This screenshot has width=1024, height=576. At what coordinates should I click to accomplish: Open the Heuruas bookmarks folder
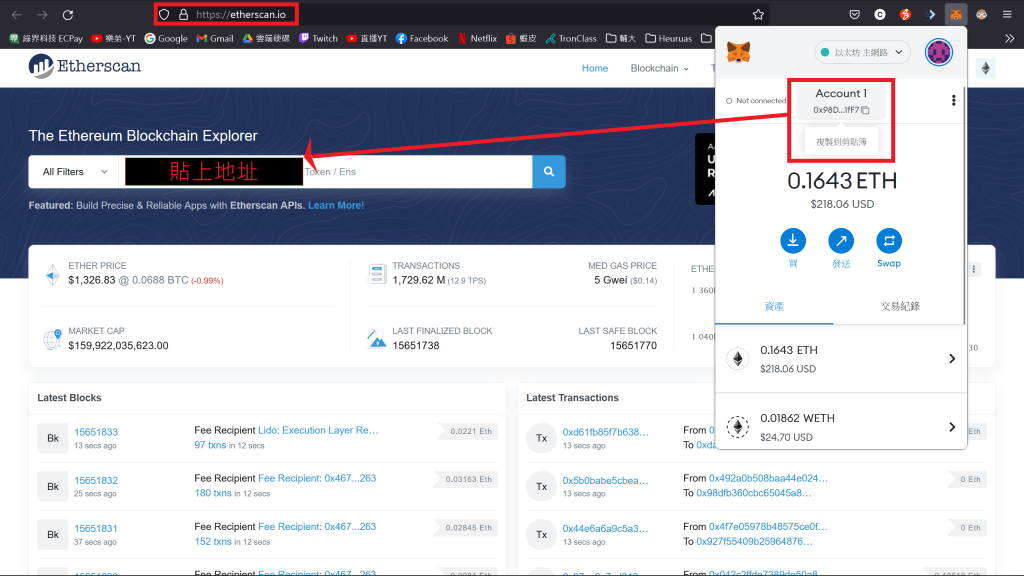tap(669, 39)
